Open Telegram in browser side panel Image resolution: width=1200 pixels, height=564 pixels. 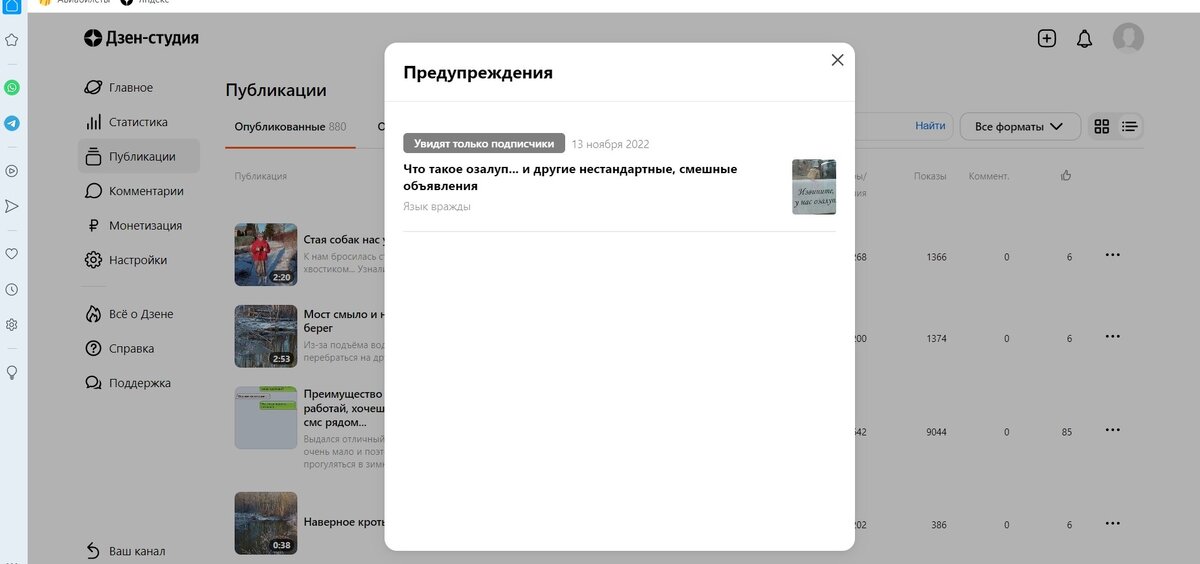(x=12, y=123)
